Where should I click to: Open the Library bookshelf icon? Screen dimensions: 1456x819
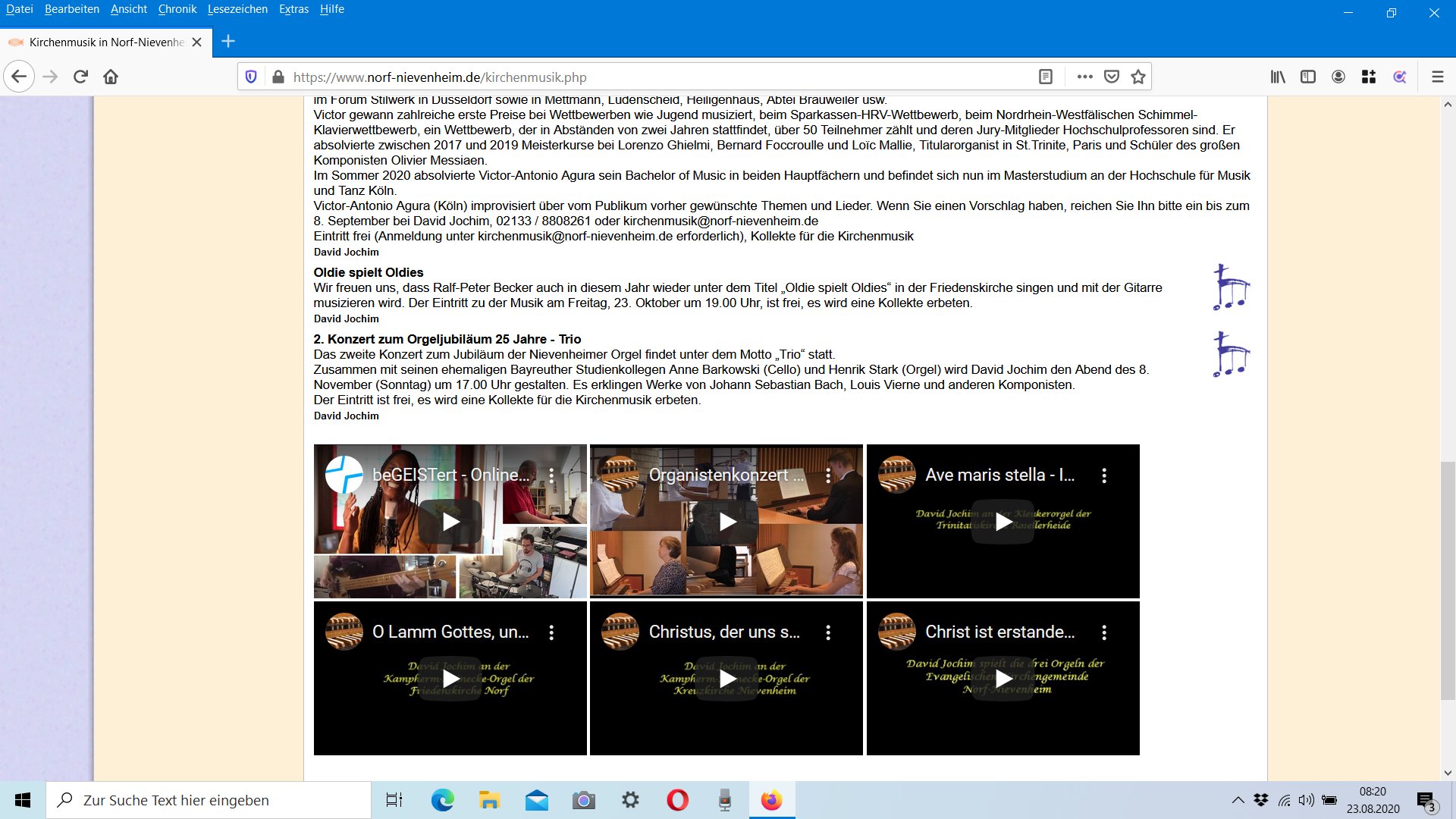[1278, 77]
